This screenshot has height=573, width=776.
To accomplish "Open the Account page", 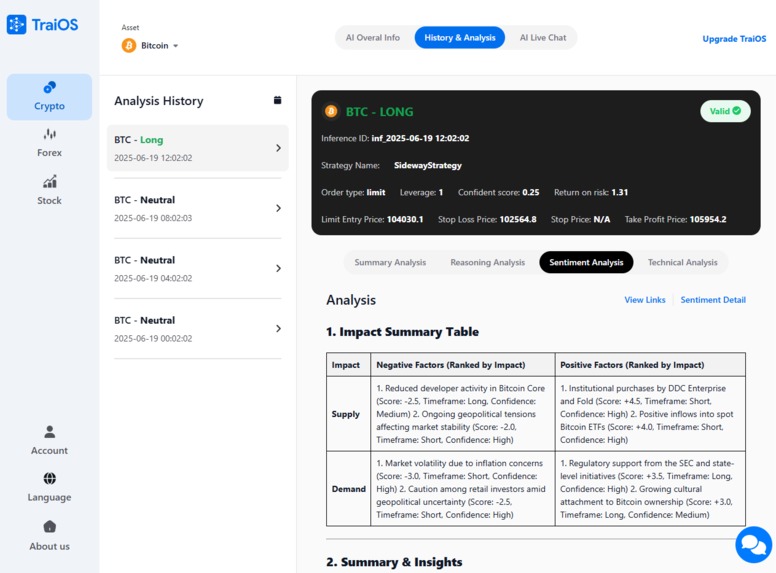I will tap(49, 440).
